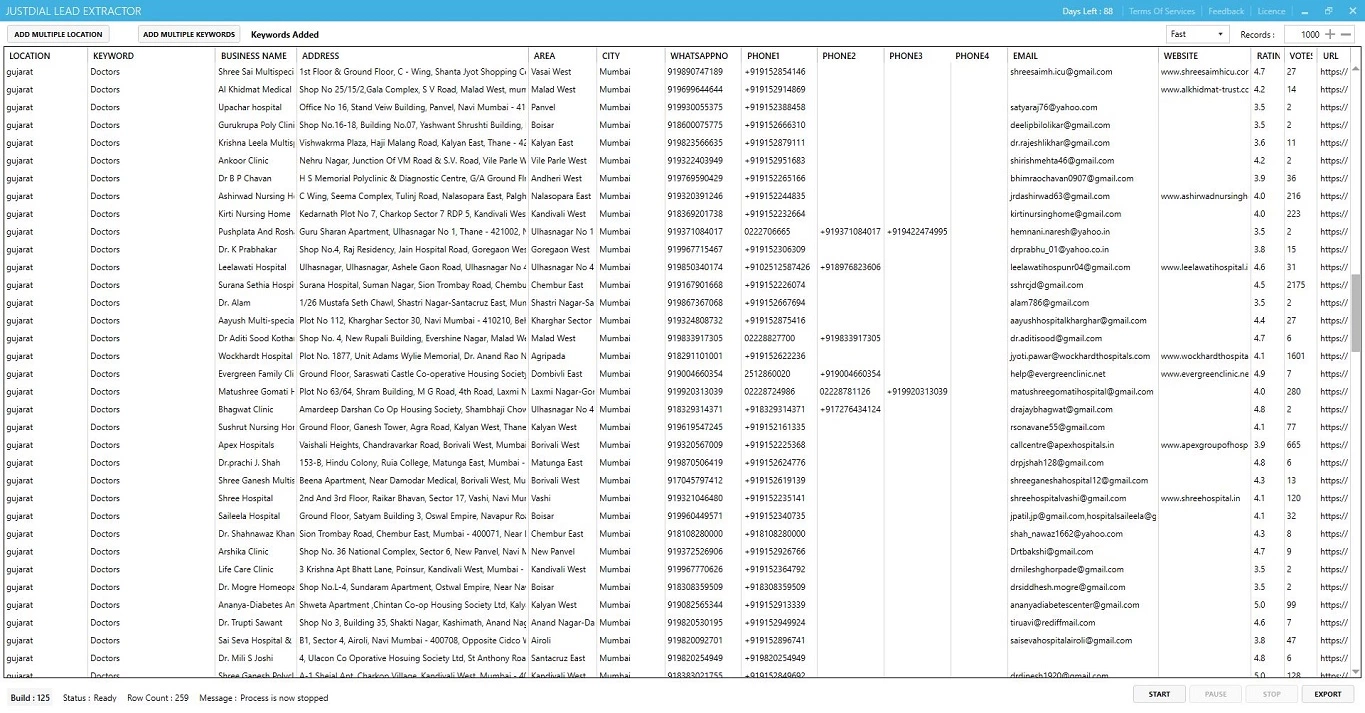Image resolution: width=1365 pixels, height=713 pixels.
Task: Click the plus icon to increase Records
Action: point(1330,34)
